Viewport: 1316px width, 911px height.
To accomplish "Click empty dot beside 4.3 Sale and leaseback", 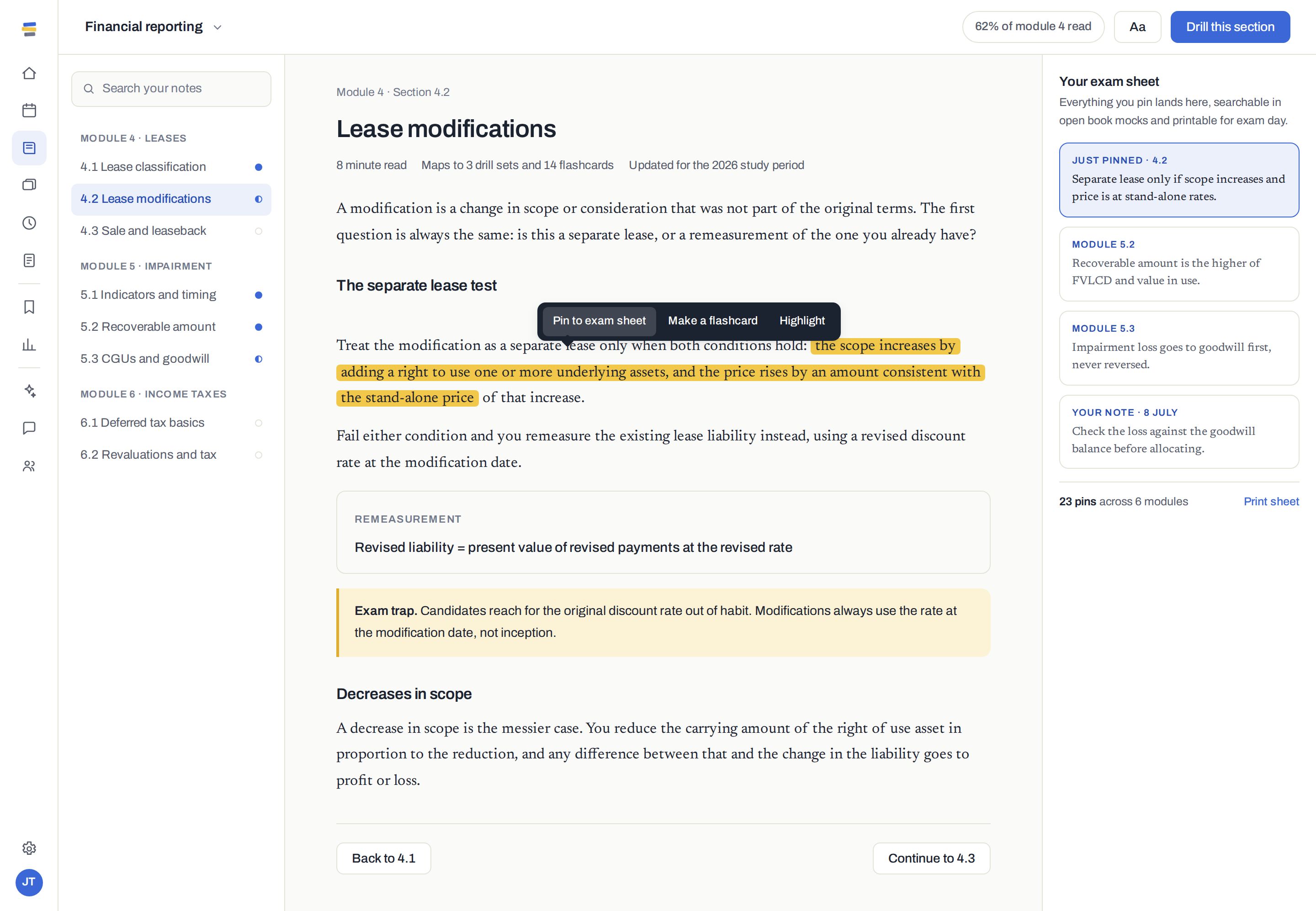I will point(259,231).
